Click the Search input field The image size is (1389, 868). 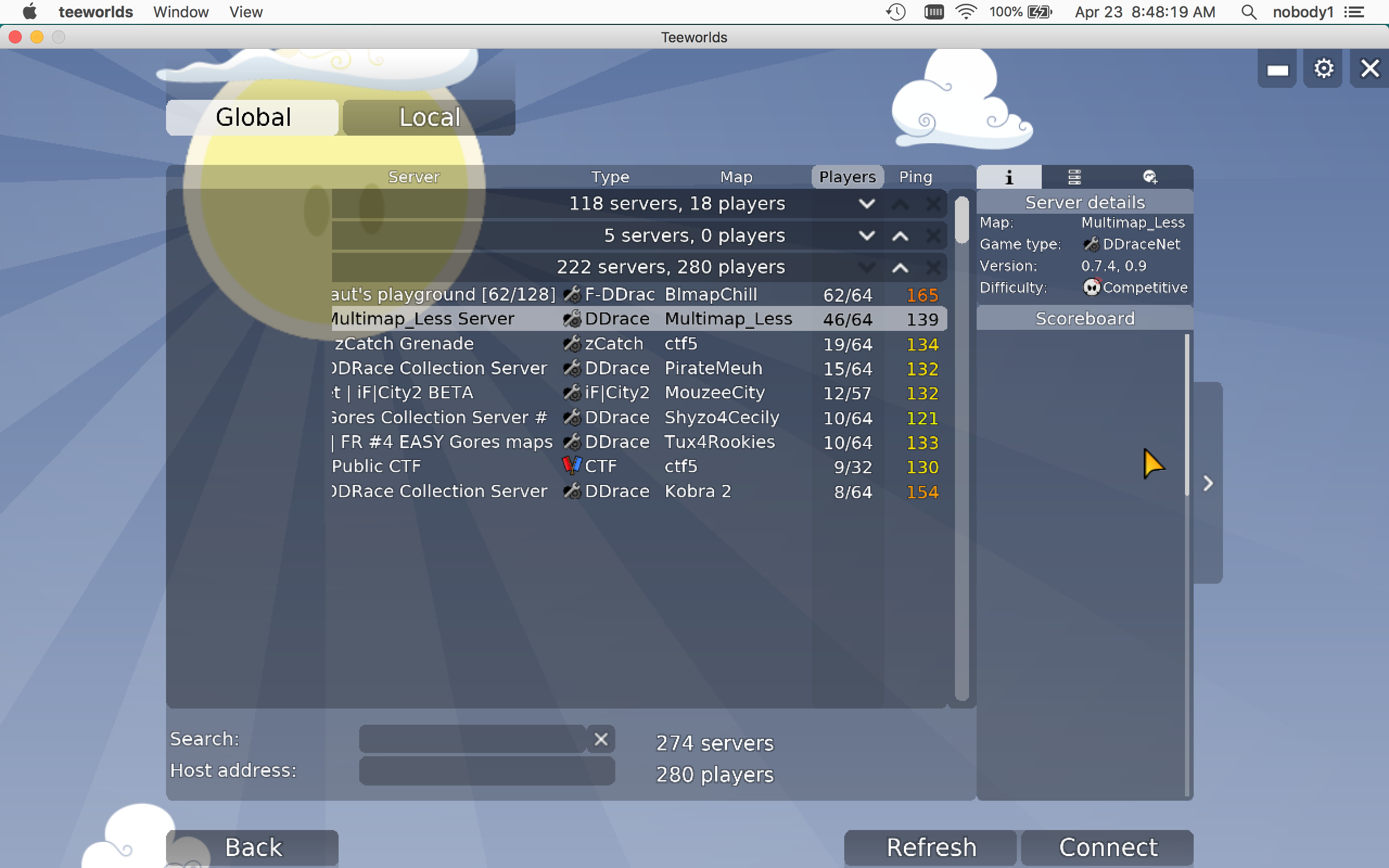tap(473, 739)
